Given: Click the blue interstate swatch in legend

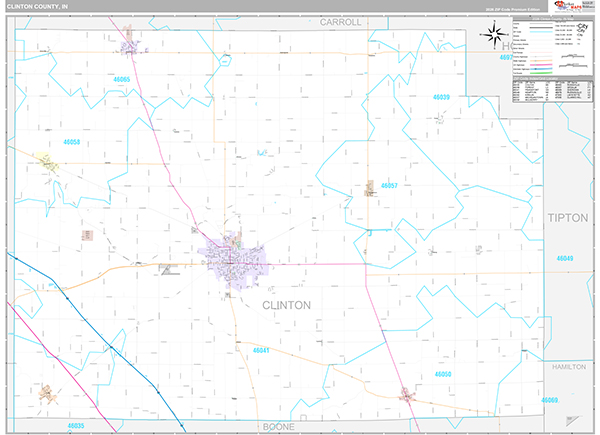Looking at the screenshot, I should point(541,69).
